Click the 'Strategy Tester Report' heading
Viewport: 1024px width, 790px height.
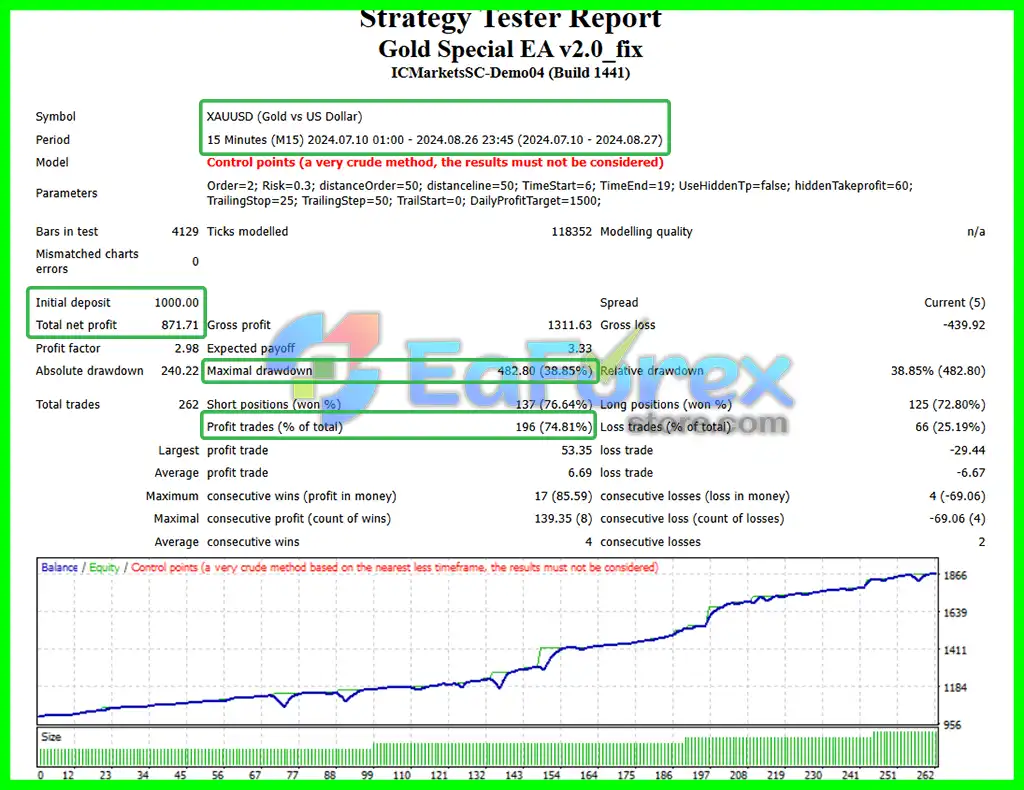[510, 20]
